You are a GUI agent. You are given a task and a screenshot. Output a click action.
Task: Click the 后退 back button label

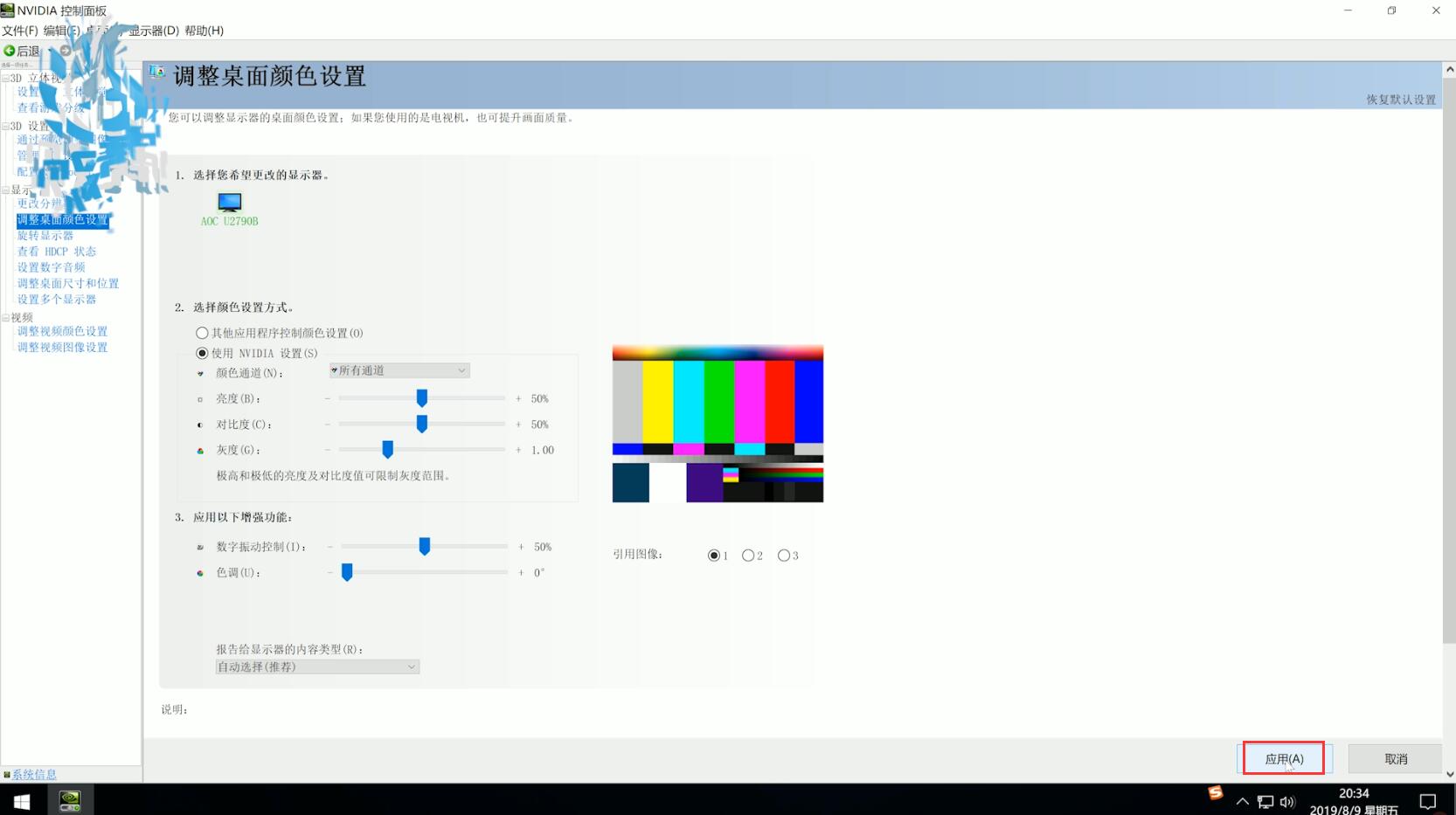(x=28, y=52)
